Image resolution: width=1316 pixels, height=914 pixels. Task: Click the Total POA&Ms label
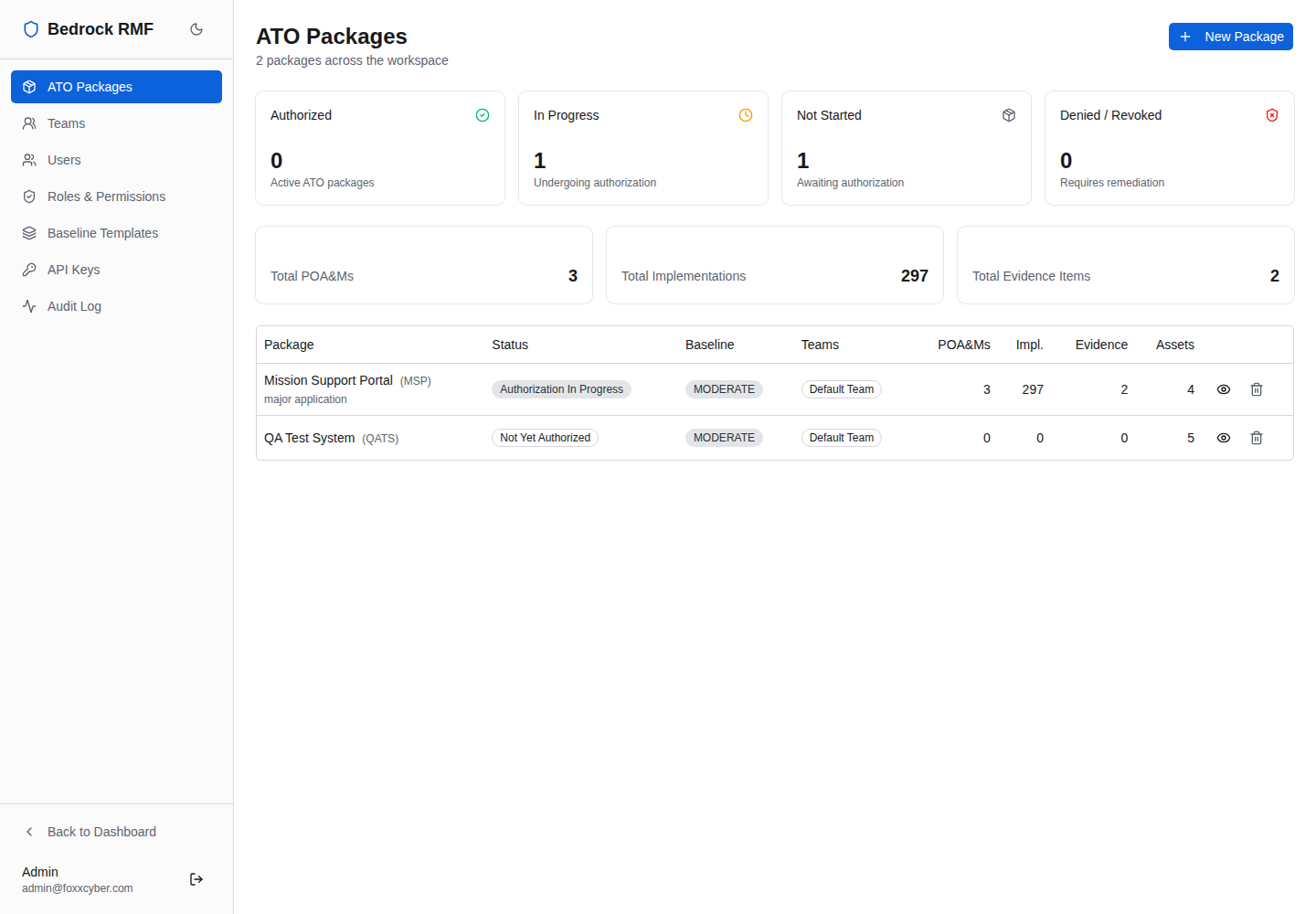[312, 276]
